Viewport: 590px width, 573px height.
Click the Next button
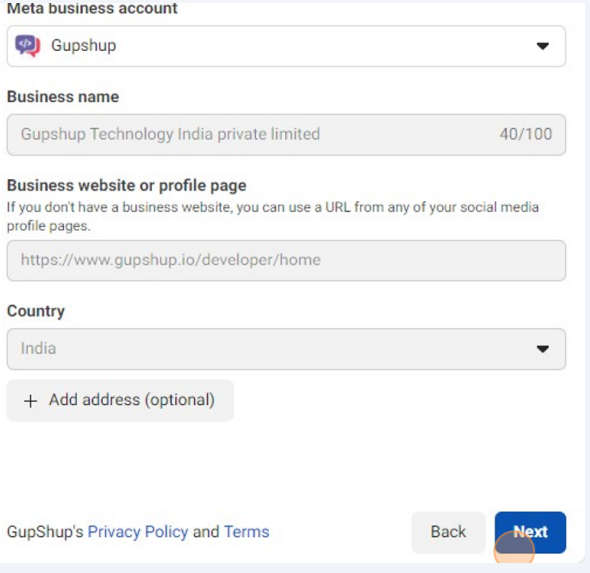530,532
